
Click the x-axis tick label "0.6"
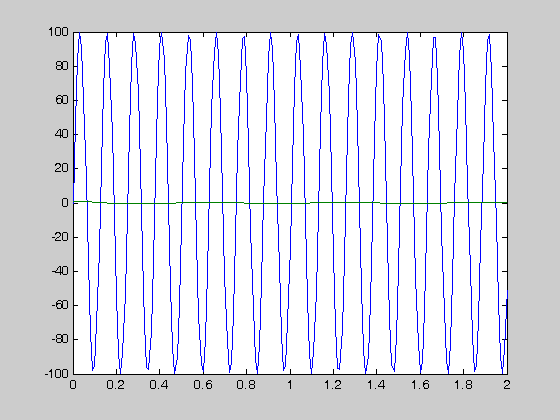tap(203, 385)
